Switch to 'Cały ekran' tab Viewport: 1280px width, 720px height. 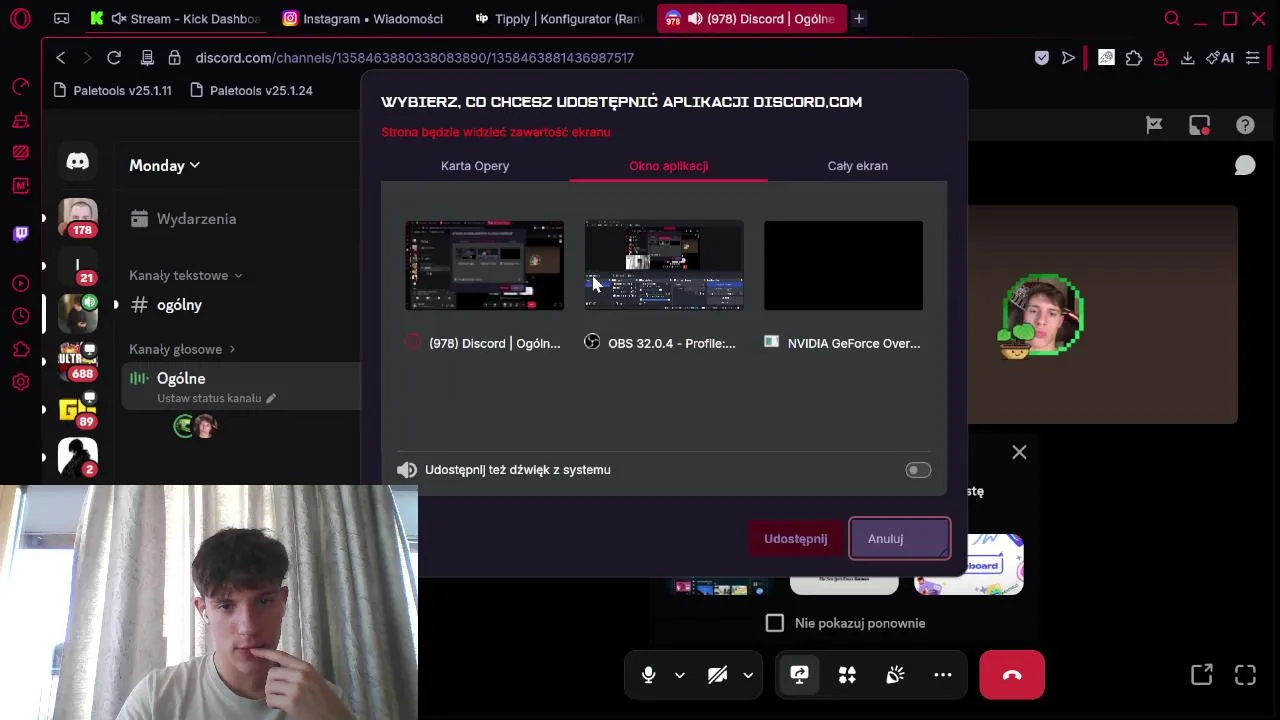(857, 166)
